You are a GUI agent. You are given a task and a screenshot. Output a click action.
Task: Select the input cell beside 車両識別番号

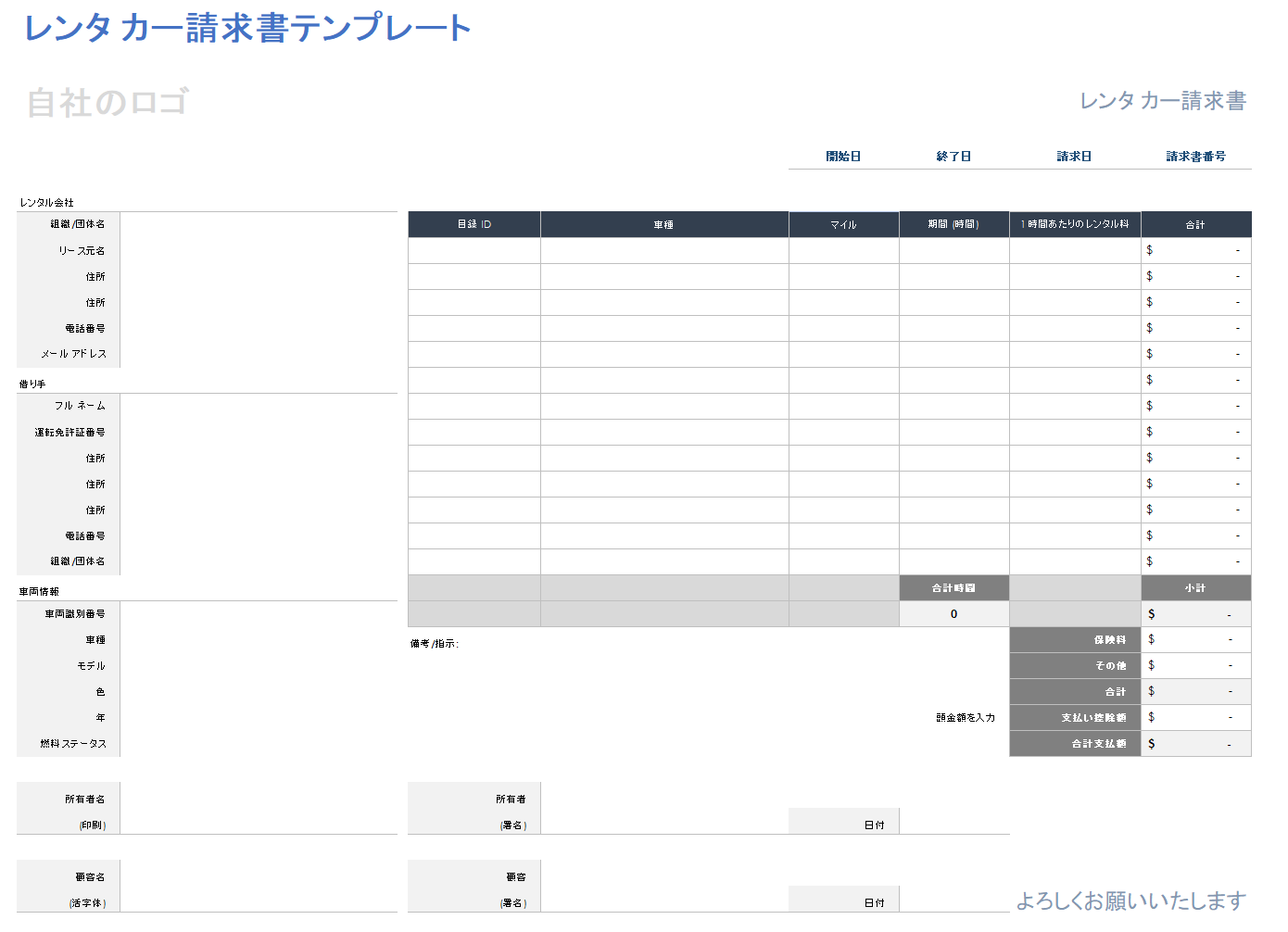(x=259, y=614)
